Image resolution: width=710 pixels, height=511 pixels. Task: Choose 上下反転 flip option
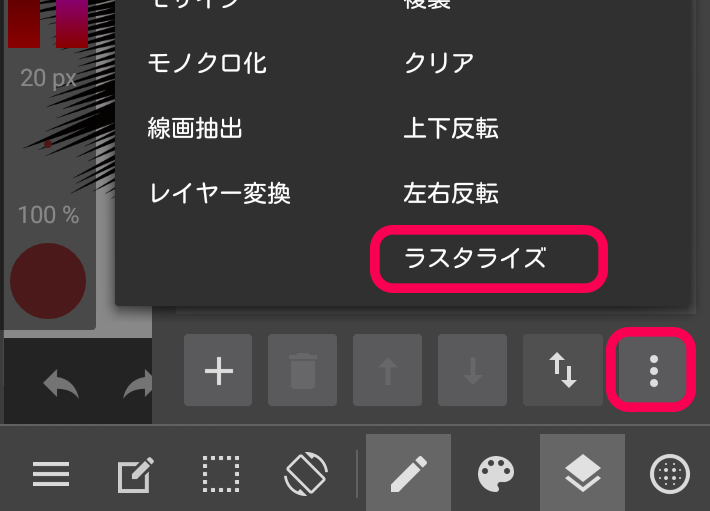pos(451,128)
